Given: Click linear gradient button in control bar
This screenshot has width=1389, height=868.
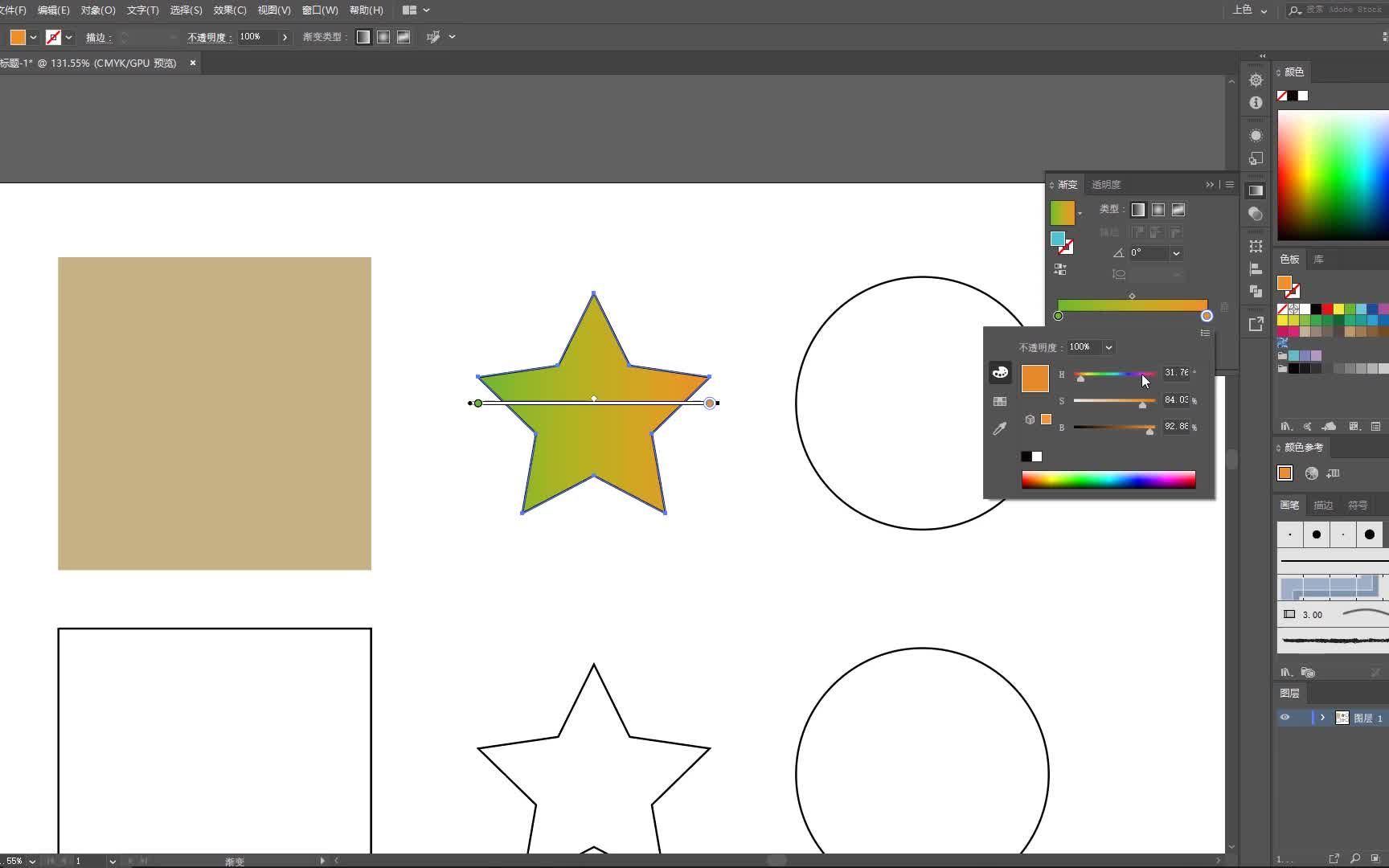Looking at the screenshot, I should [363, 37].
